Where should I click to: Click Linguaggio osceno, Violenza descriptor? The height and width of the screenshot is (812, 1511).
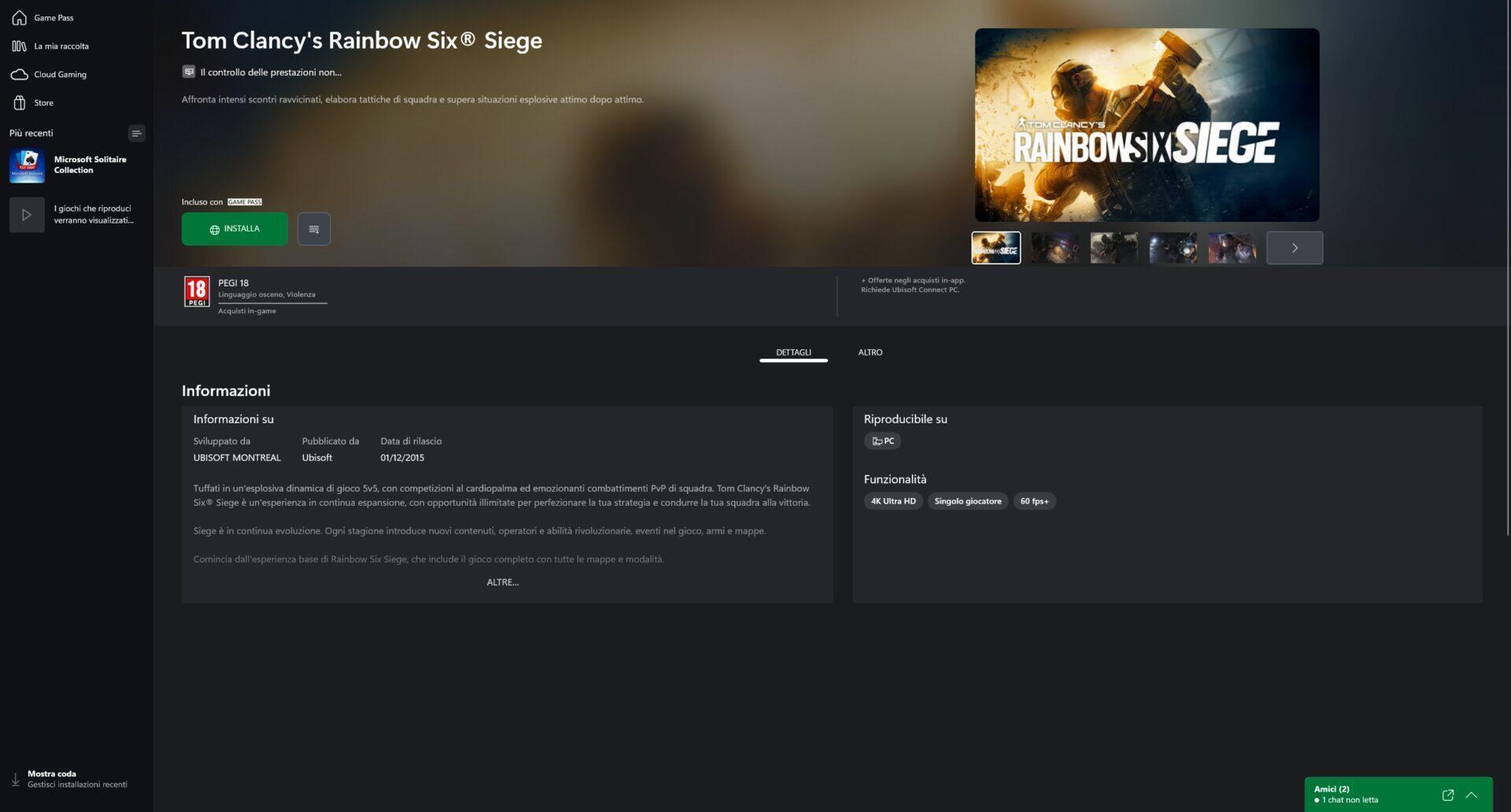[x=267, y=295]
